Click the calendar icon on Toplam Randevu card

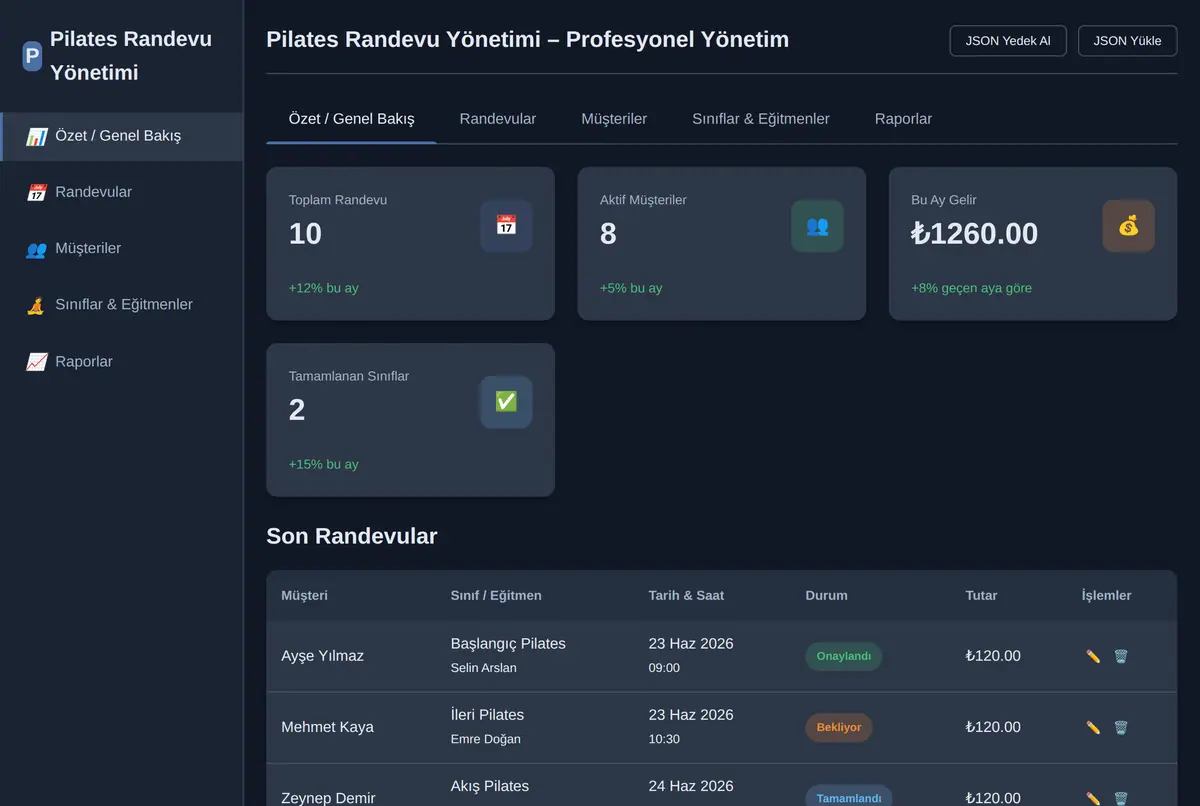tap(506, 226)
